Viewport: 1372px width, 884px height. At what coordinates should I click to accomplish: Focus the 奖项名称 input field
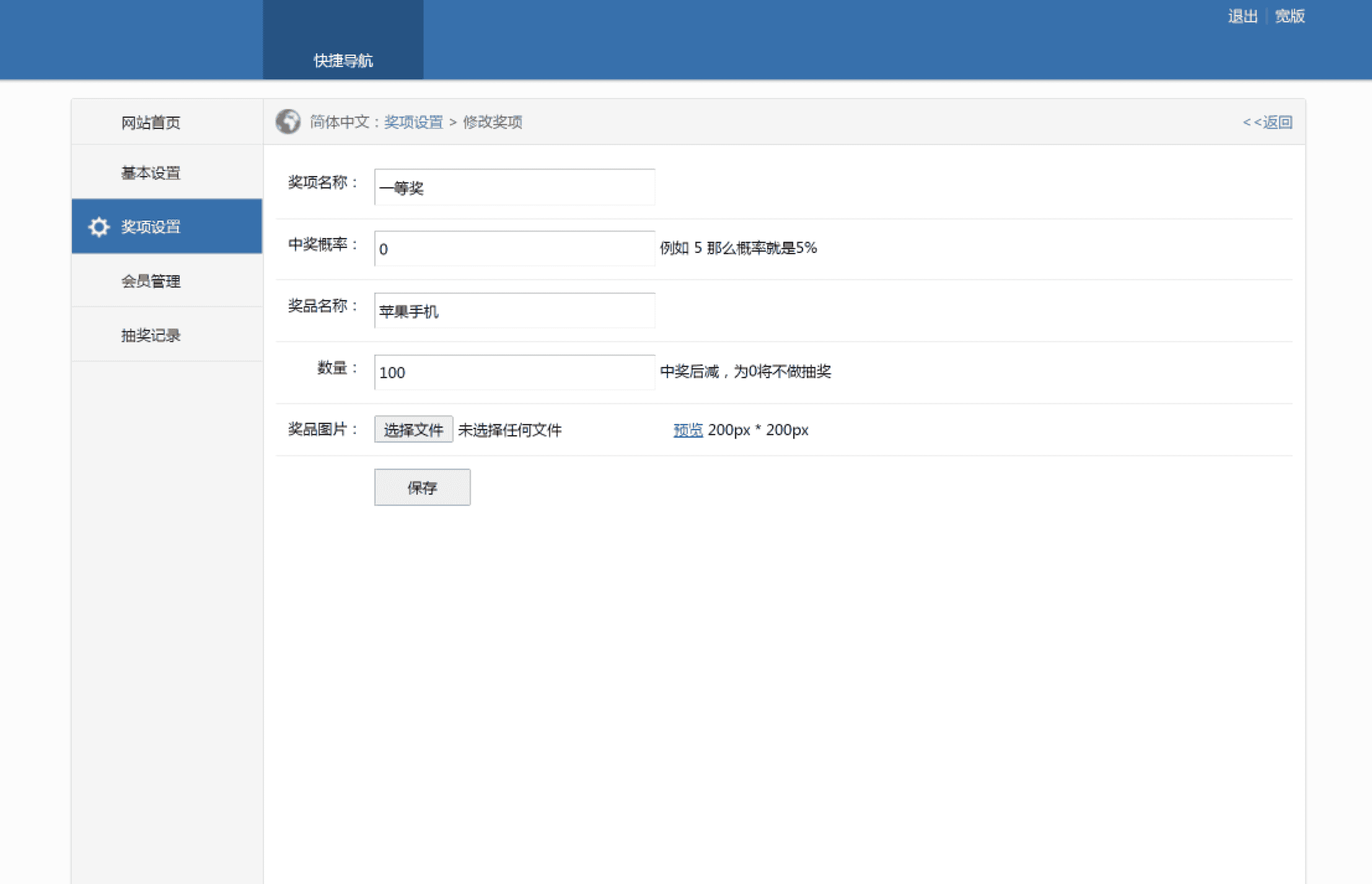(514, 187)
